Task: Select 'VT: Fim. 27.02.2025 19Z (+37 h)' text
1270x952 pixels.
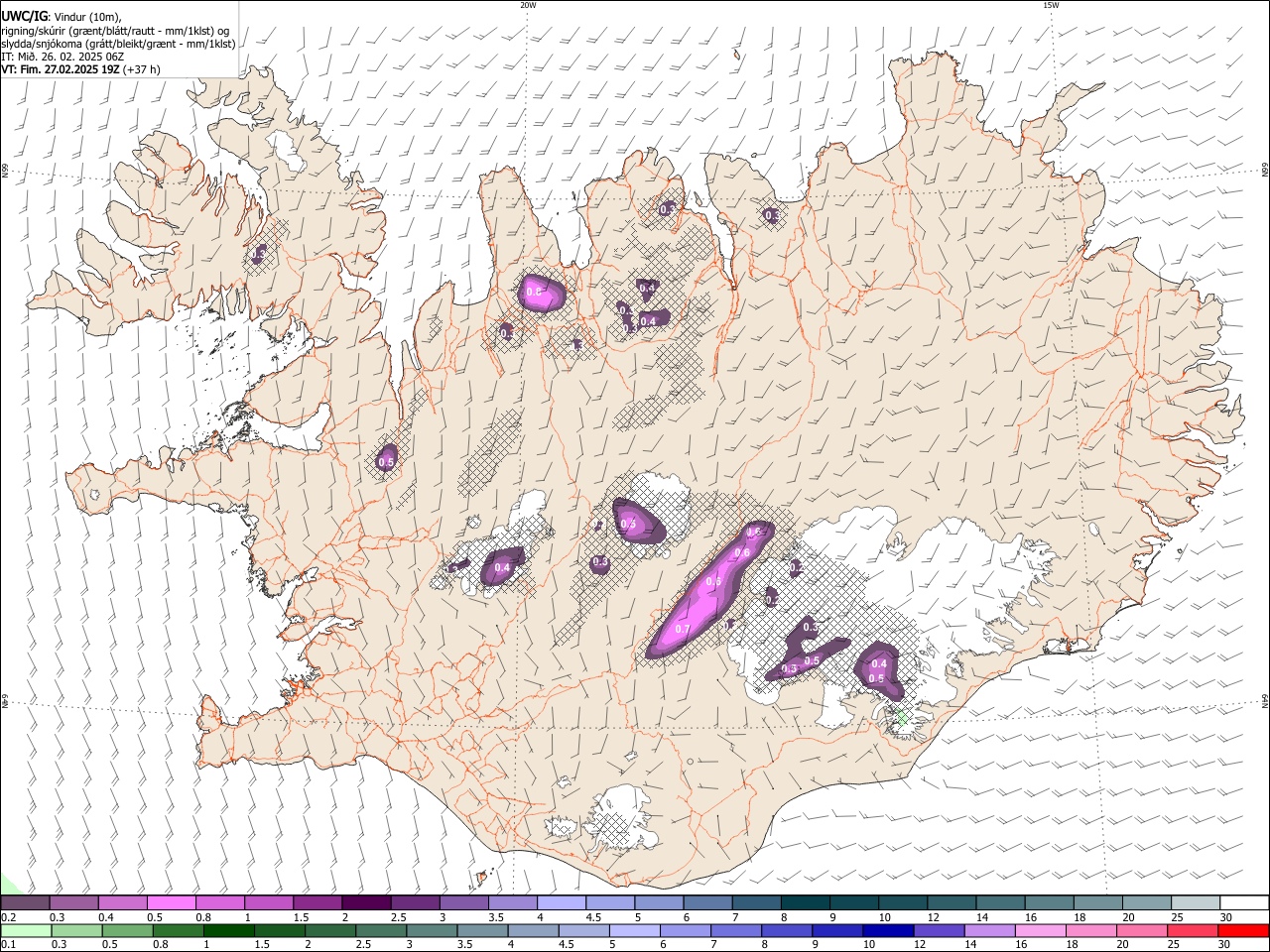Action: click(80, 69)
